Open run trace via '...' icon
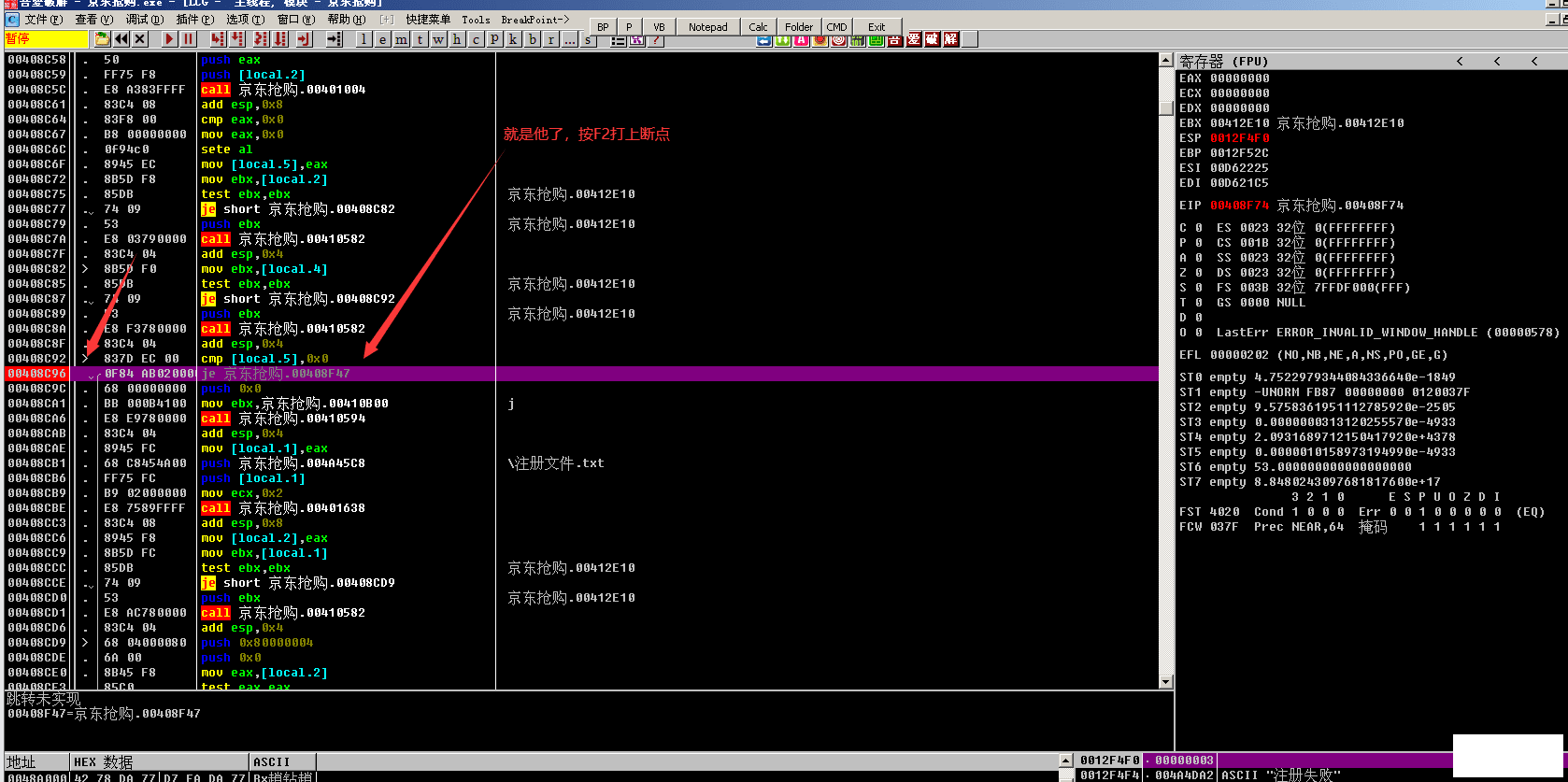The height and width of the screenshot is (782, 1568). point(569,39)
